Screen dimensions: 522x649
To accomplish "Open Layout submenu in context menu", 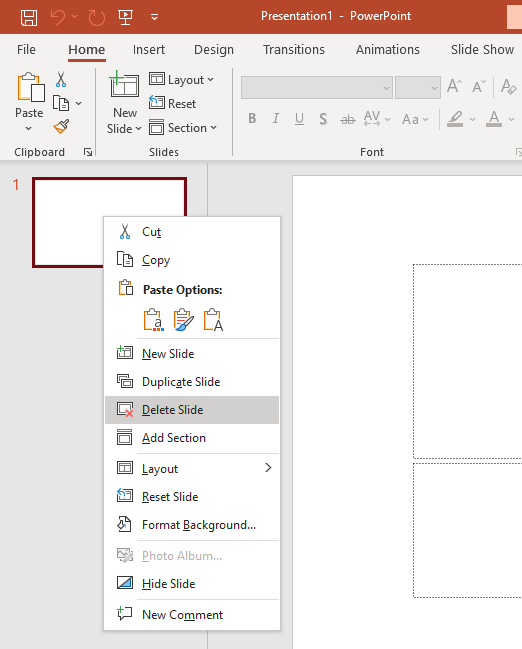I will coord(192,469).
